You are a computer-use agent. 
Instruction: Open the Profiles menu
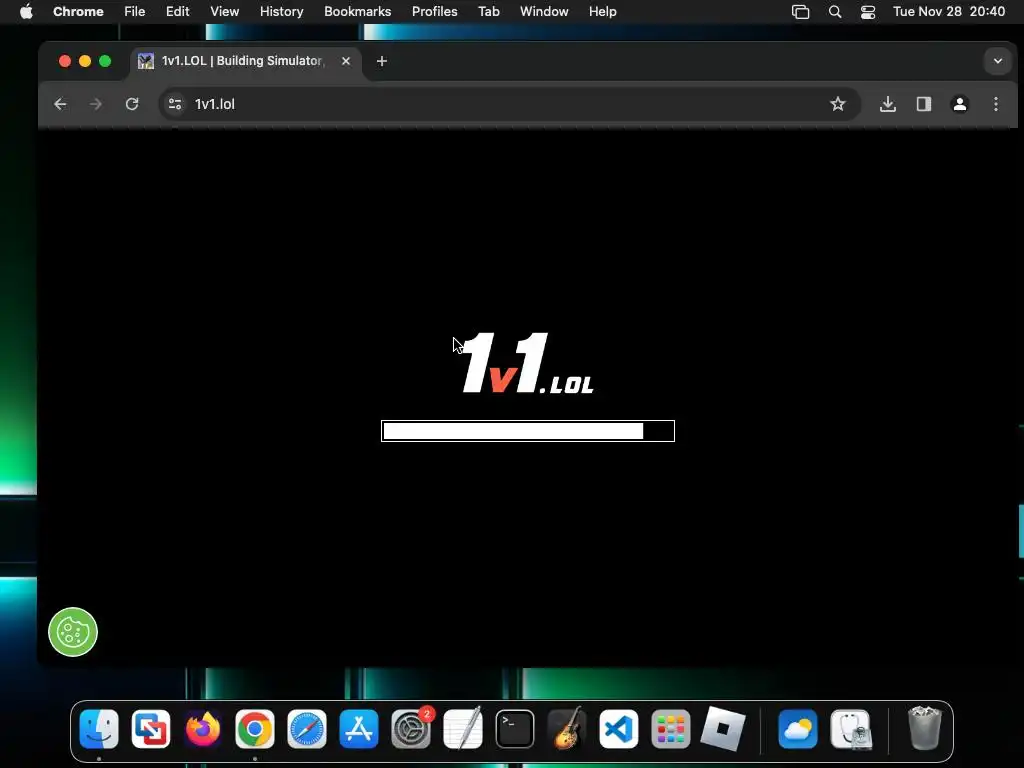point(435,11)
